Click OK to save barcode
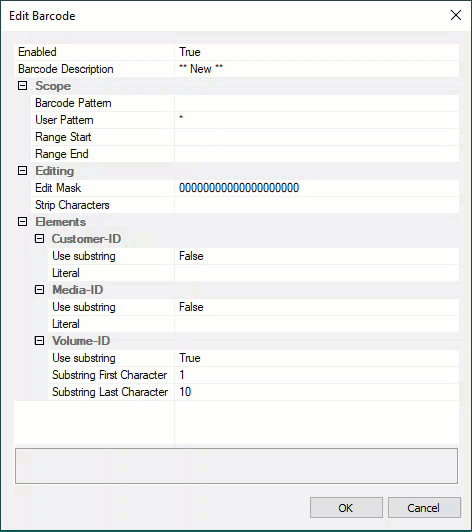 (346, 508)
